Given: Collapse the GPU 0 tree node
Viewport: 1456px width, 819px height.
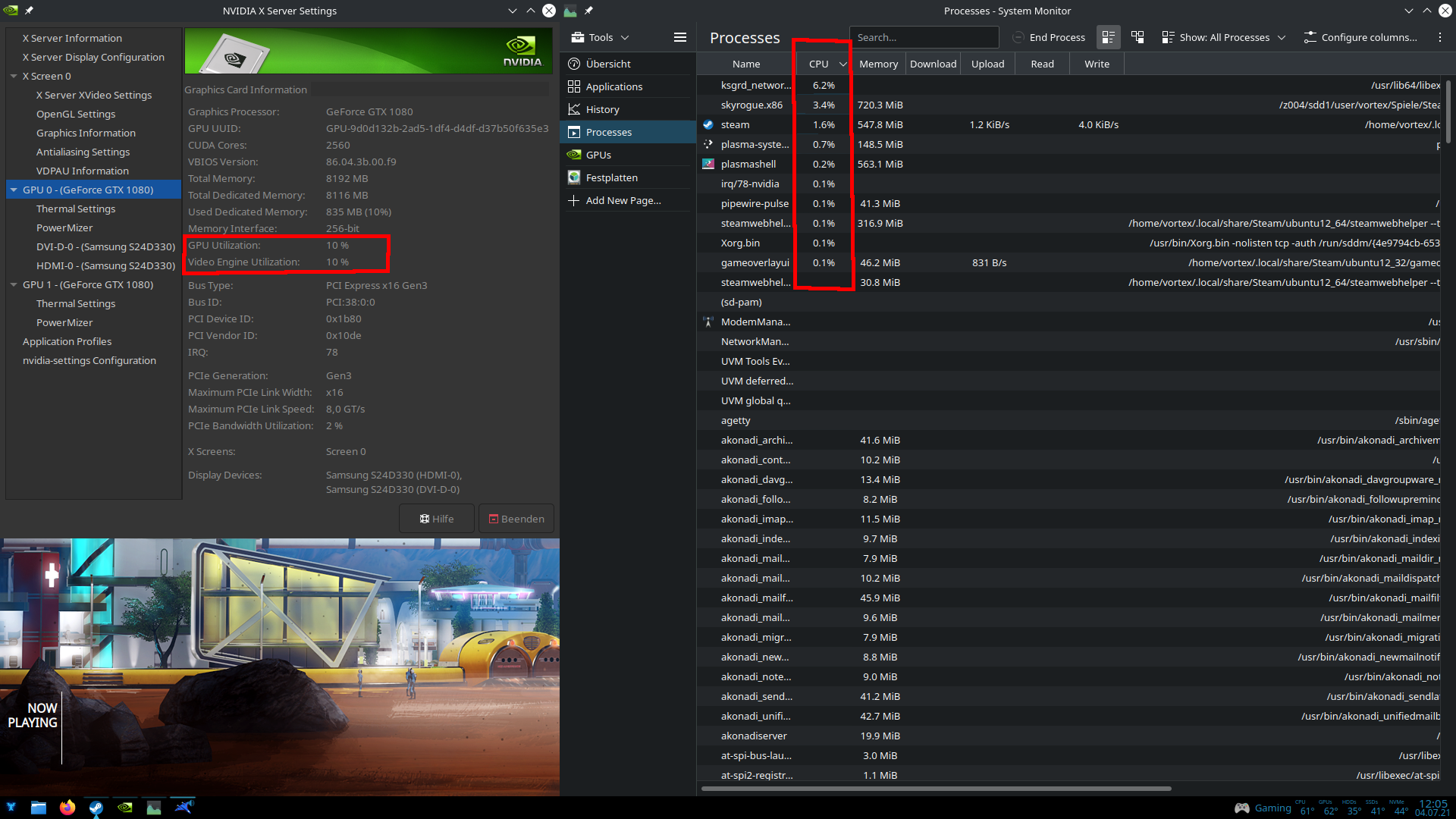Looking at the screenshot, I should click(14, 190).
